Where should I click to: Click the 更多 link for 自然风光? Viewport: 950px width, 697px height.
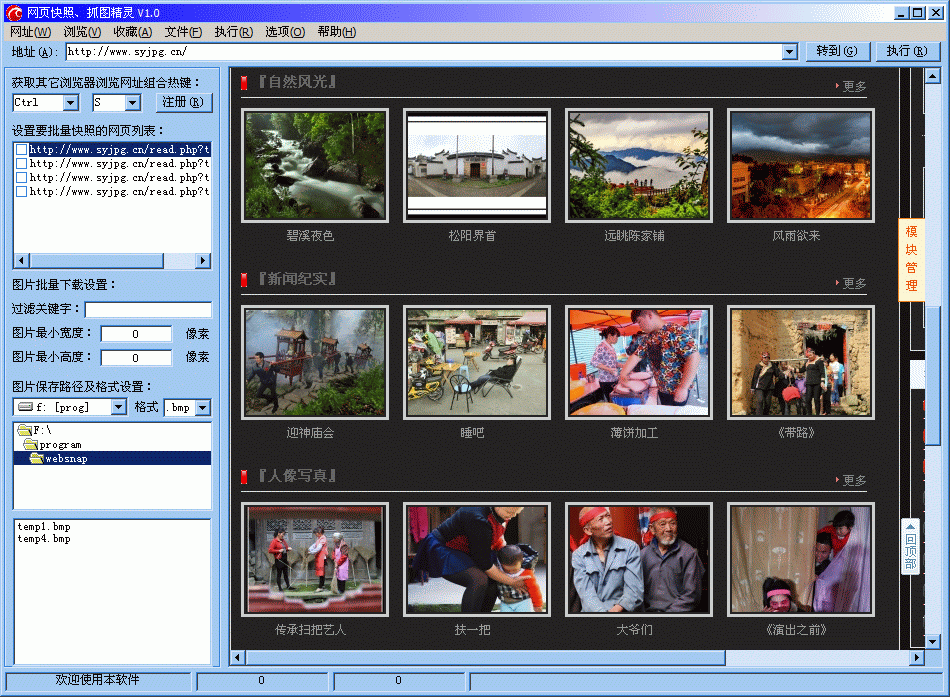coord(854,86)
